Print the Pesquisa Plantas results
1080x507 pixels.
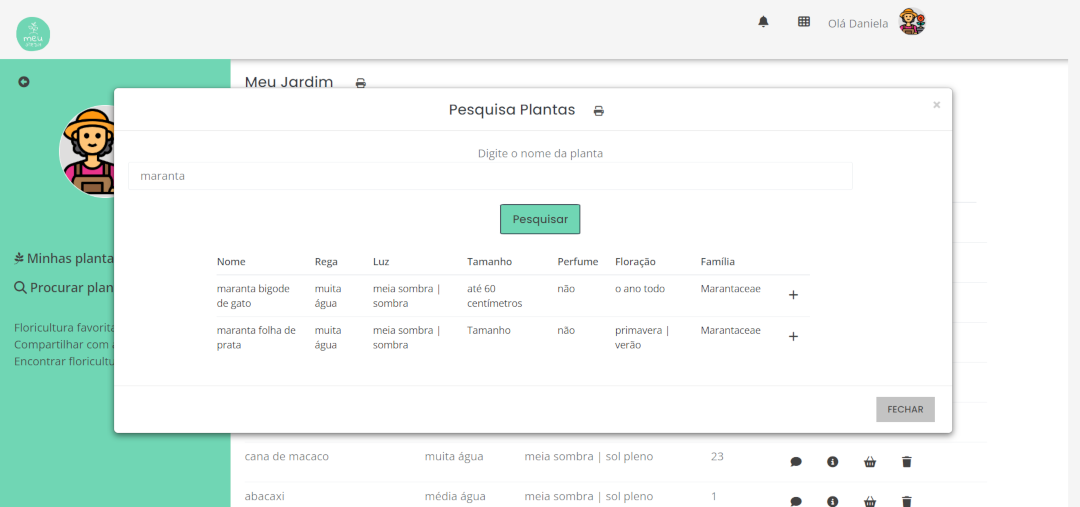coord(599,111)
